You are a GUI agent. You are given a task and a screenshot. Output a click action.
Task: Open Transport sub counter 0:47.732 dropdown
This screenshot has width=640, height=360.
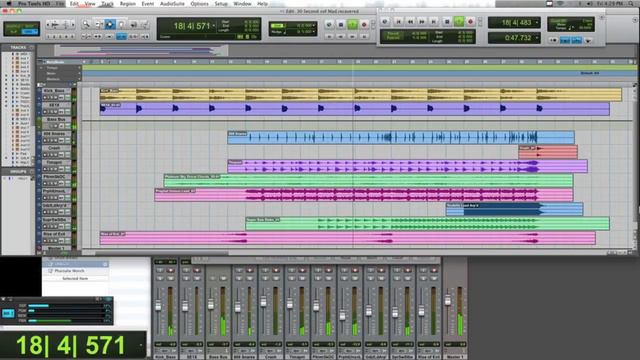tap(536, 38)
